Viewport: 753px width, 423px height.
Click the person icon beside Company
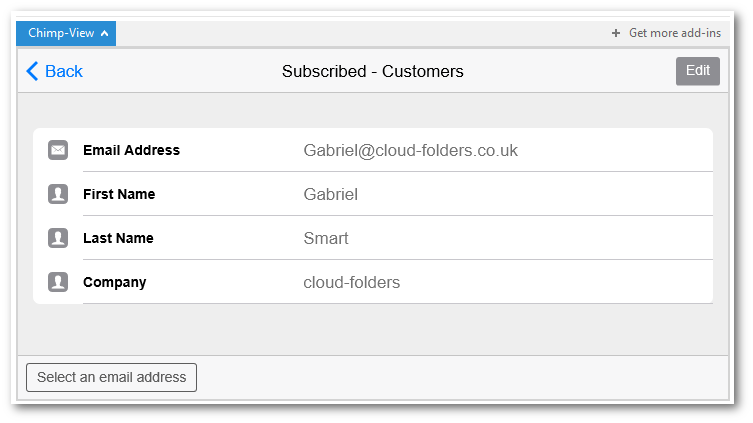[x=58, y=282]
